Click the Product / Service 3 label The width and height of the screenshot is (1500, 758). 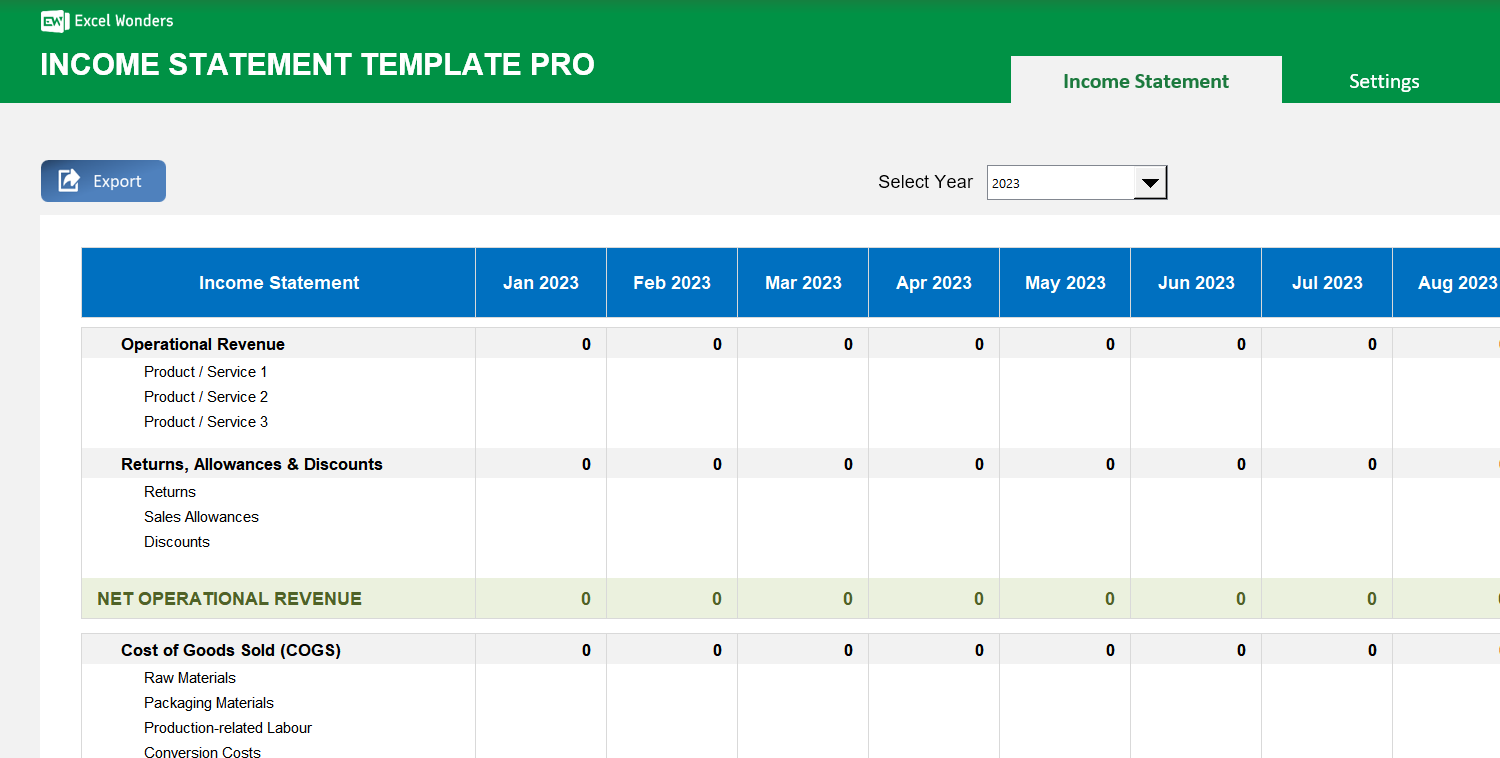205,421
